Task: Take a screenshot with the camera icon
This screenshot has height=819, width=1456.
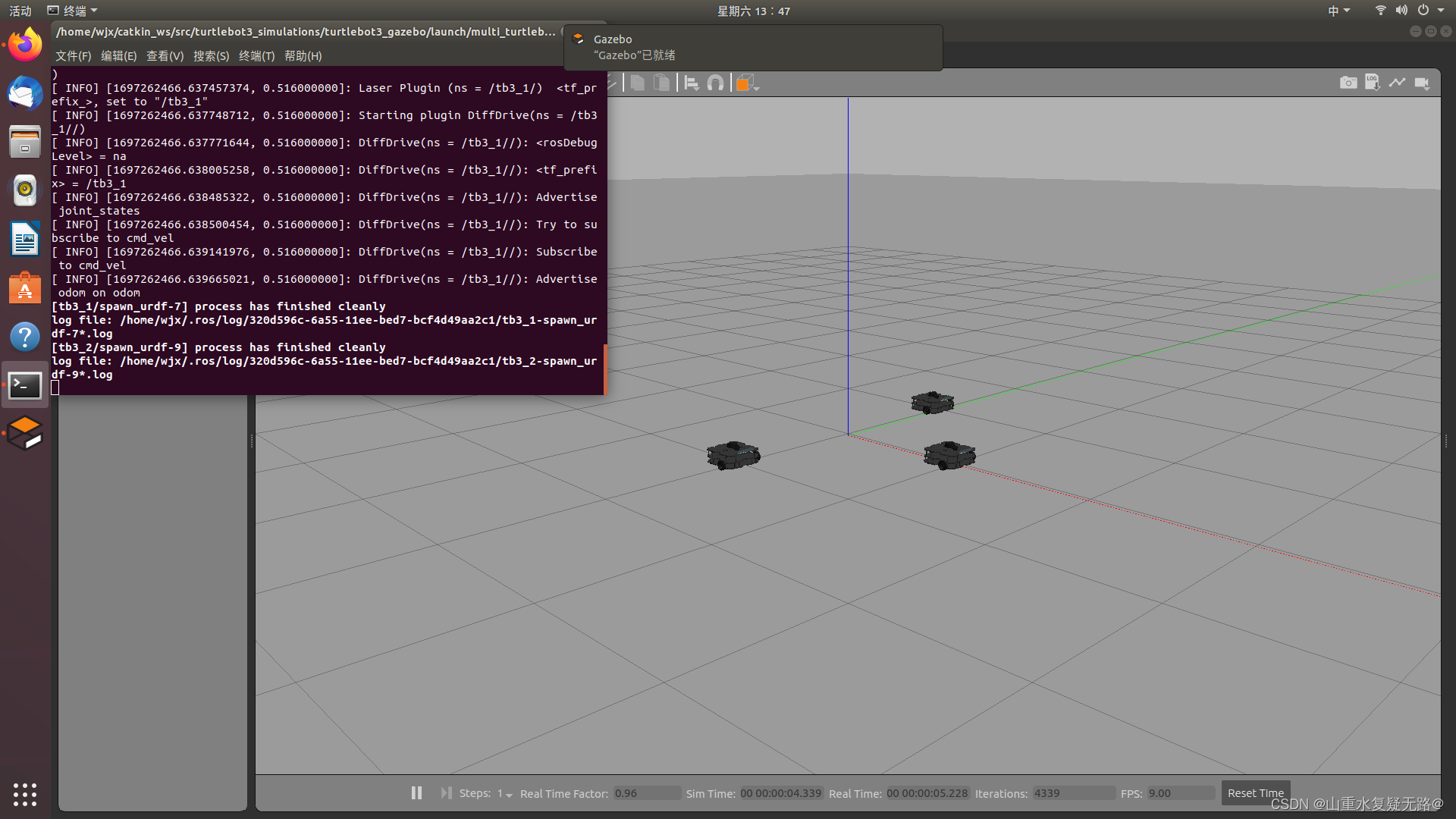Action: click(x=1348, y=83)
